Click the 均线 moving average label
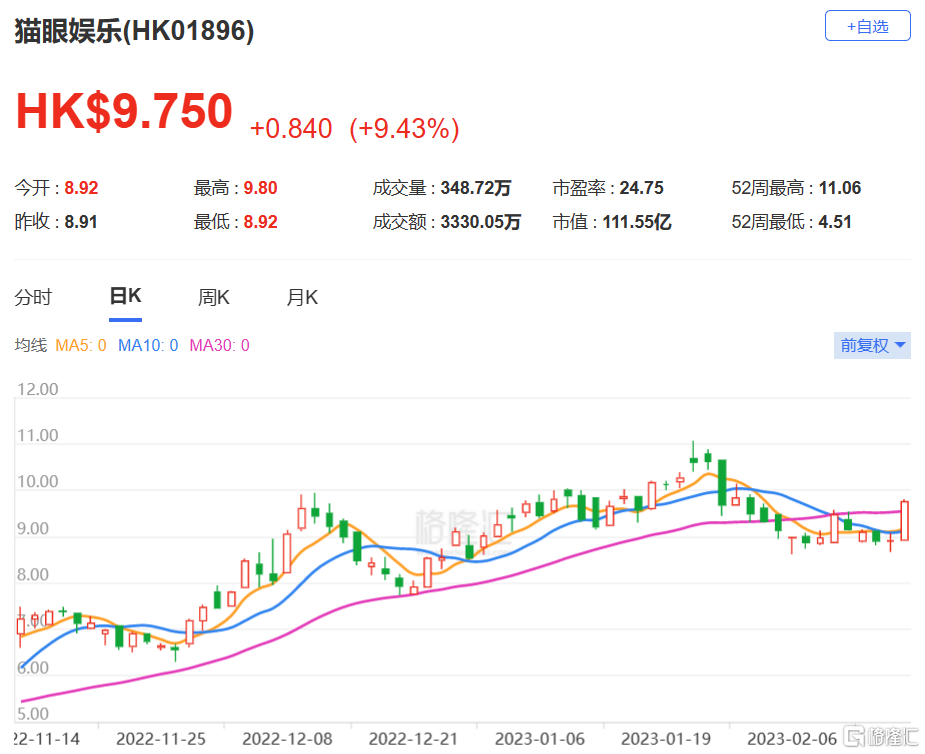 pos(31,345)
